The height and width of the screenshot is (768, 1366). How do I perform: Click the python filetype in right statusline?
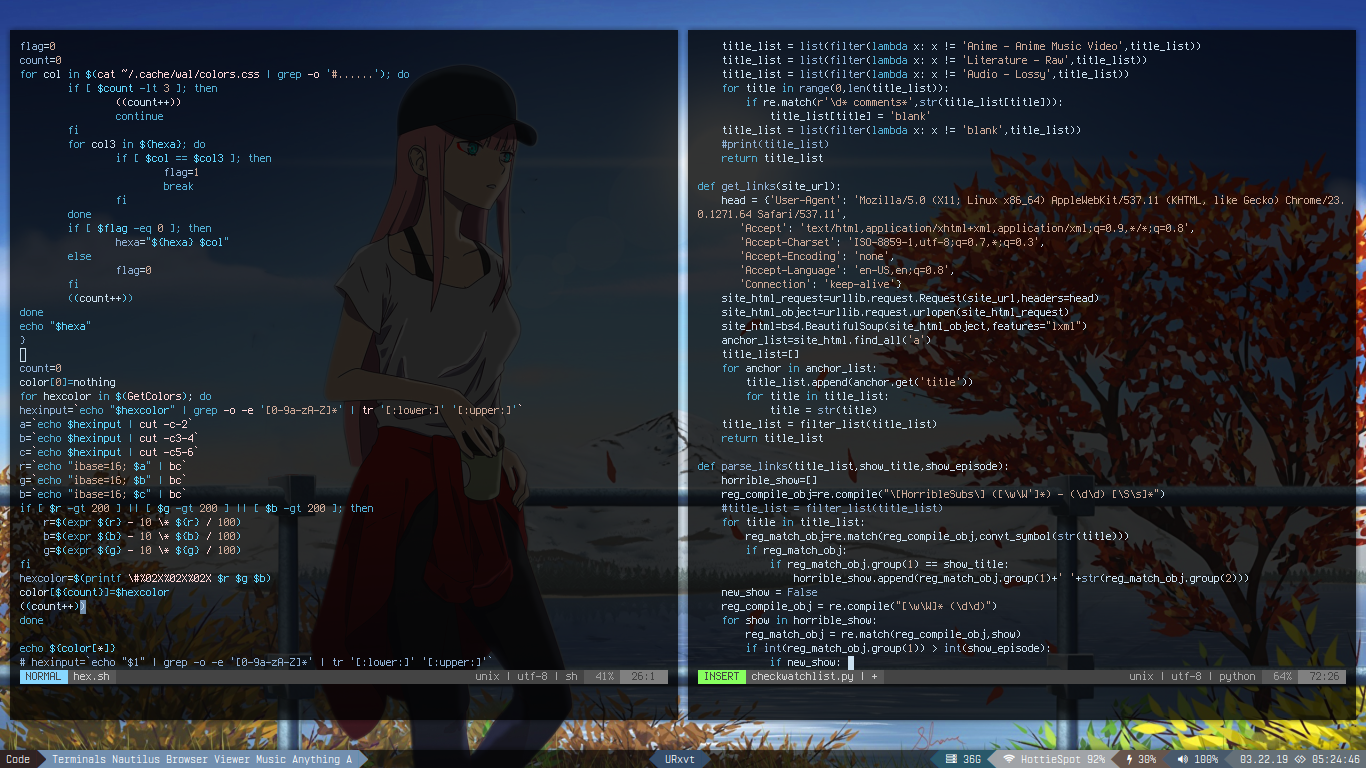1237,676
